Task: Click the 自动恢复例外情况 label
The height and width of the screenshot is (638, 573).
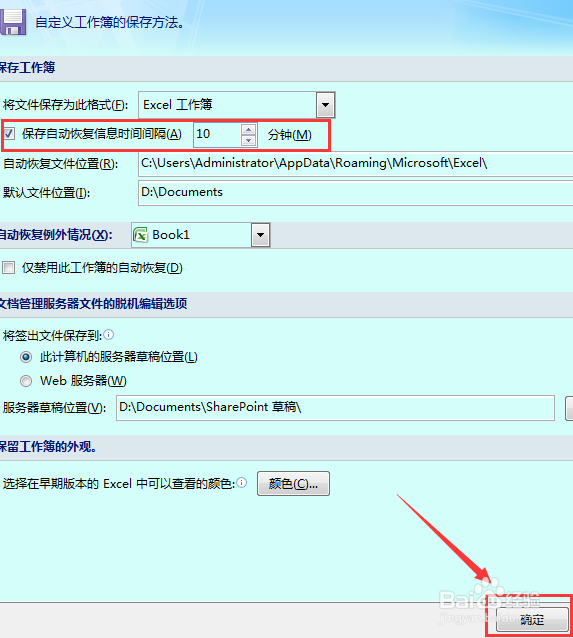Action: coord(56,235)
